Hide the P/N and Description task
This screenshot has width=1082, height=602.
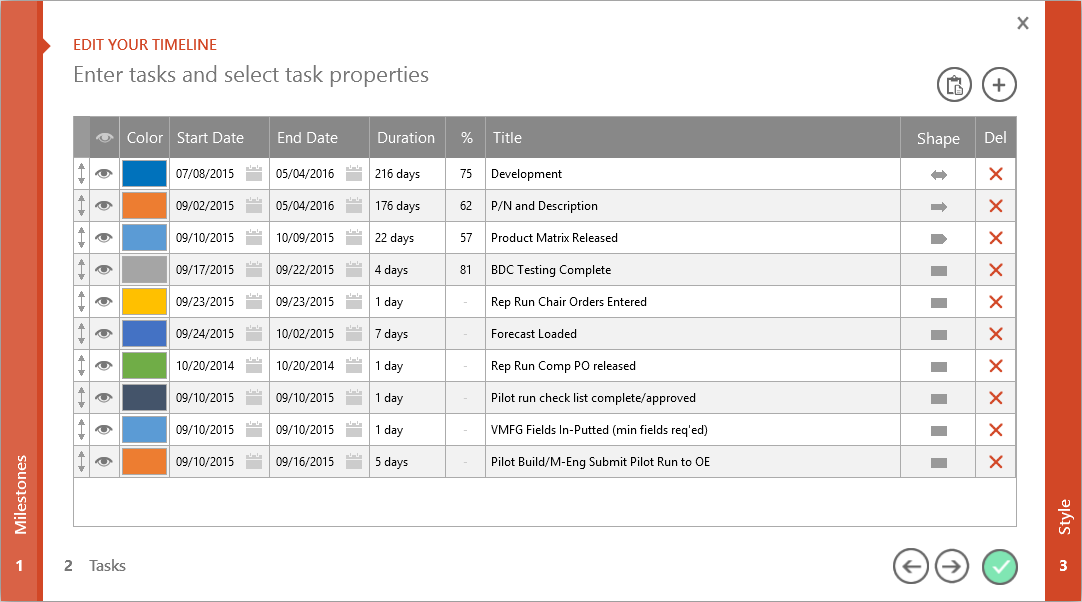[x=104, y=206]
